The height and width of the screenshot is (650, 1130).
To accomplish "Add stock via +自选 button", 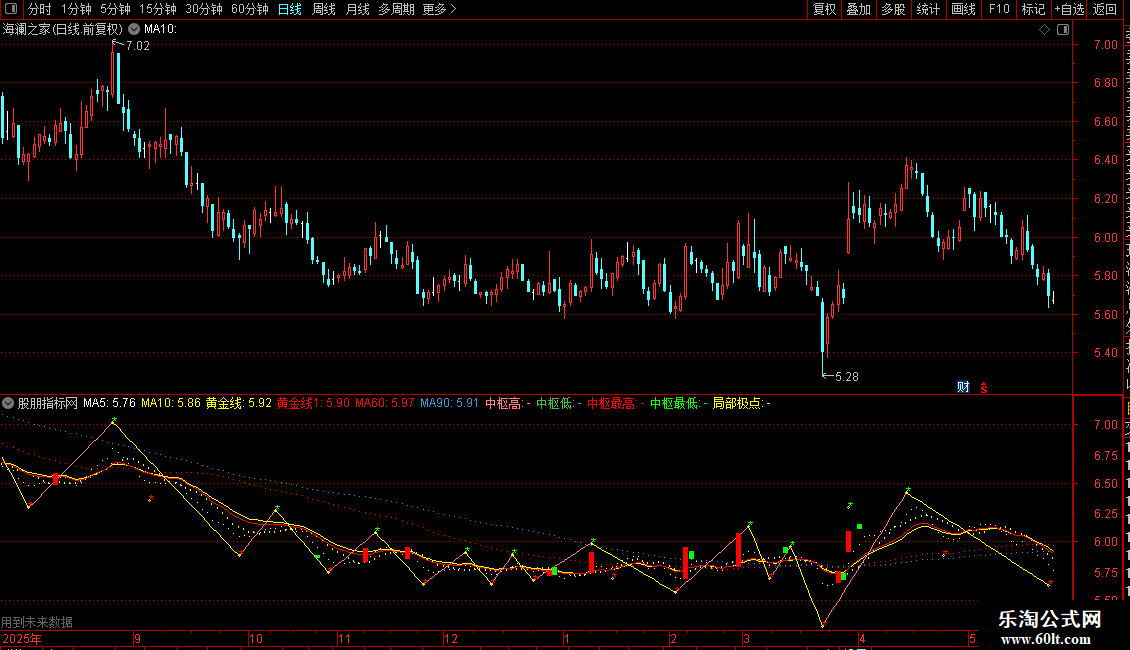I will (x=1069, y=9).
